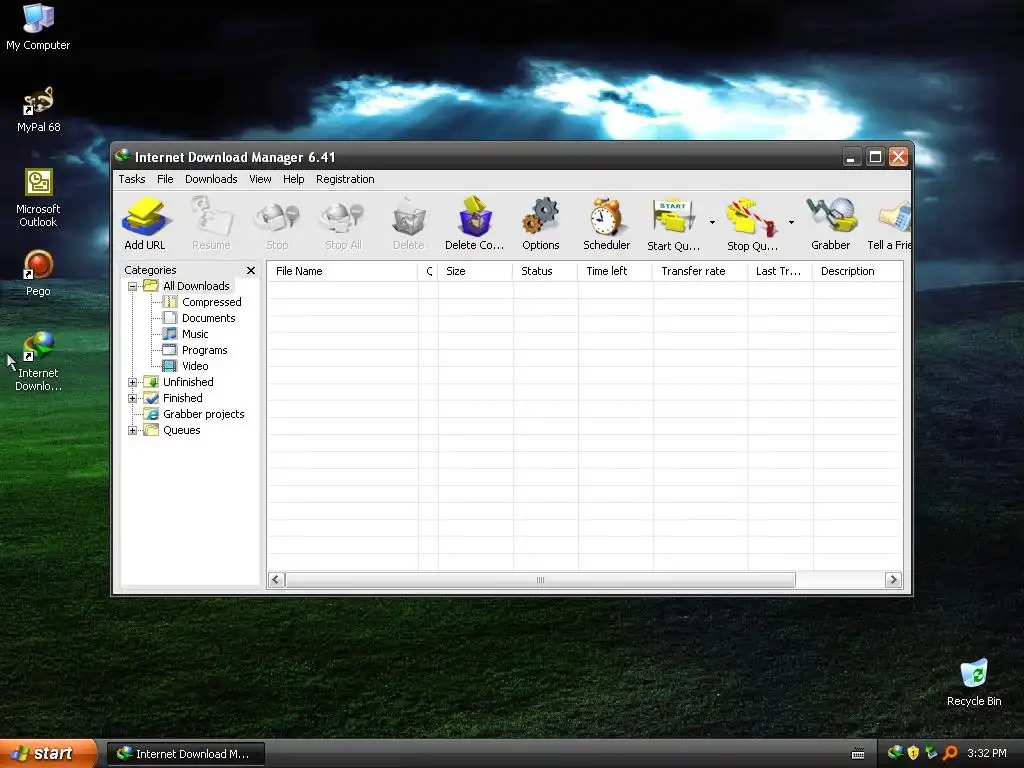Image resolution: width=1024 pixels, height=768 pixels.
Task: Click the network connection tray icon
Action: pyautogui.click(x=931, y=753)
